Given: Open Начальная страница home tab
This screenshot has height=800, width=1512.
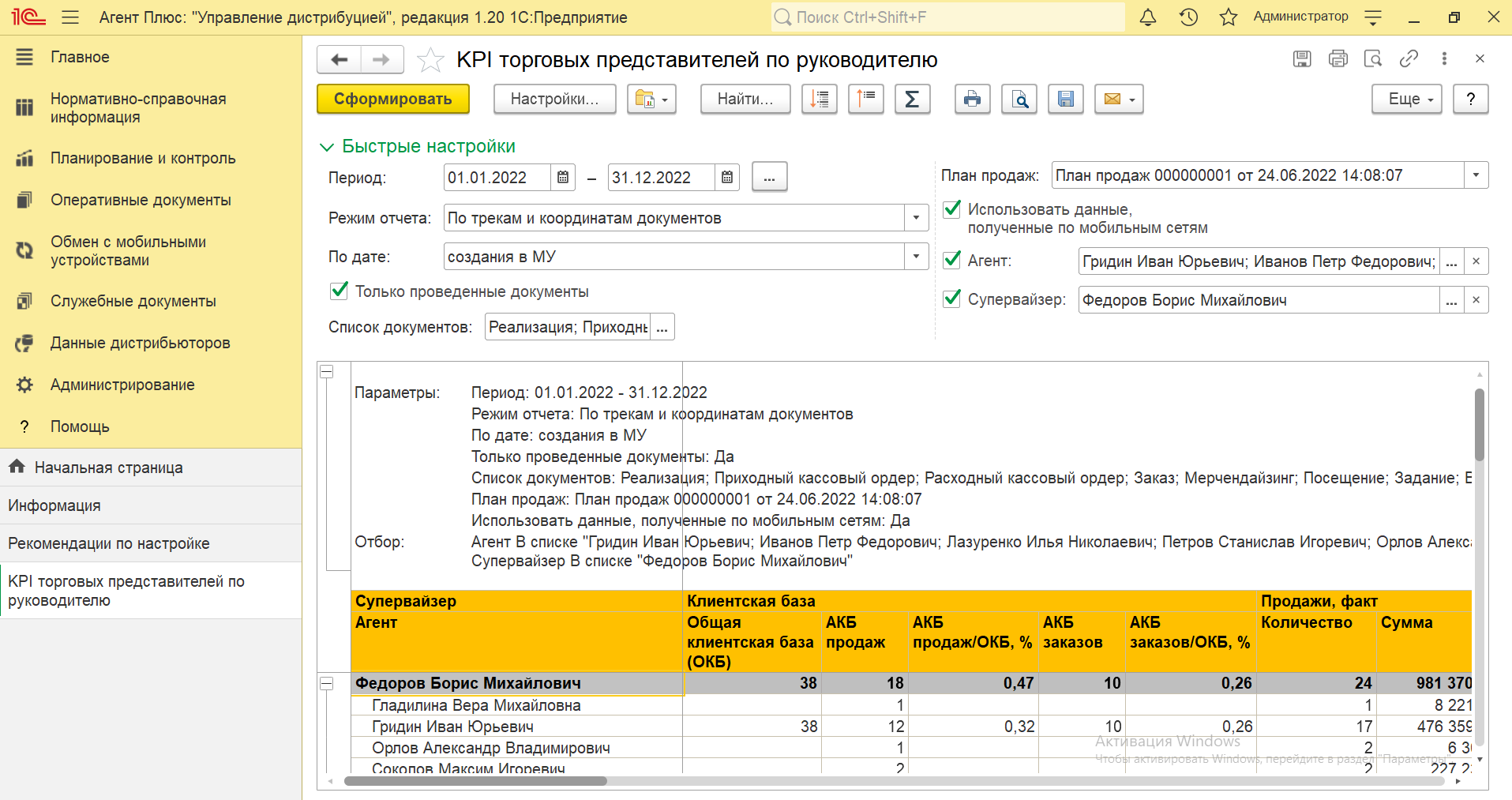Looking at the screenshot, I should coord(151,468).
